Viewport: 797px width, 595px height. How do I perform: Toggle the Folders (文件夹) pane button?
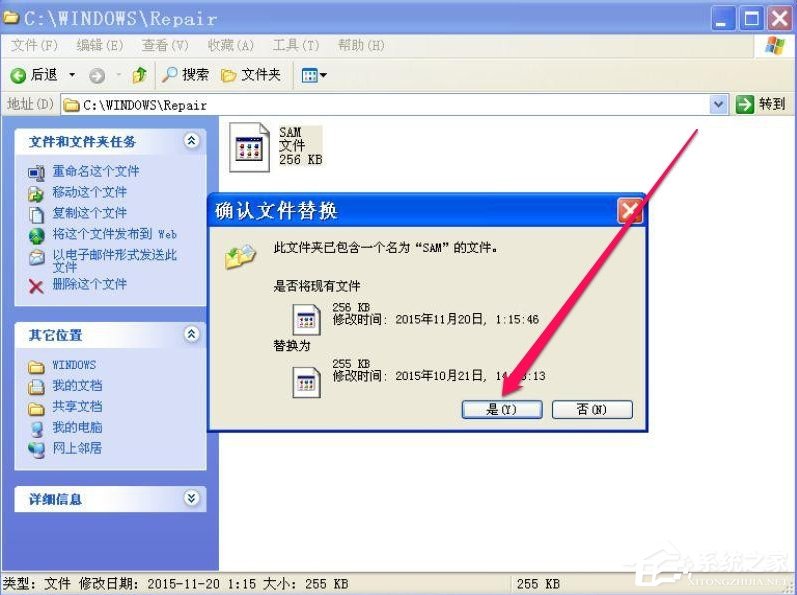click(251, 75)
